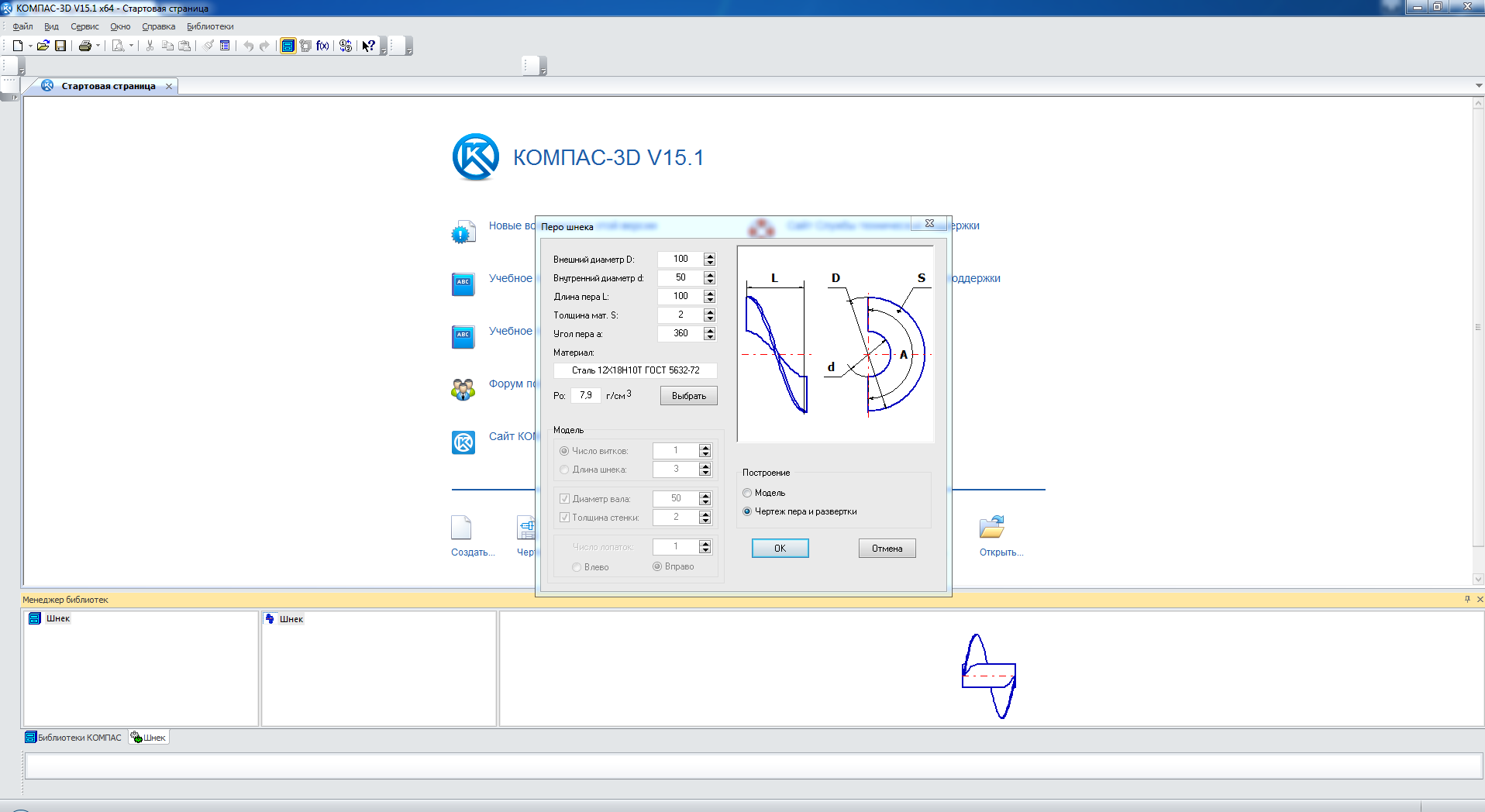Screen dimensions: 1485x812
Task: Close the Перо шнека dialog
Action: 929,224
